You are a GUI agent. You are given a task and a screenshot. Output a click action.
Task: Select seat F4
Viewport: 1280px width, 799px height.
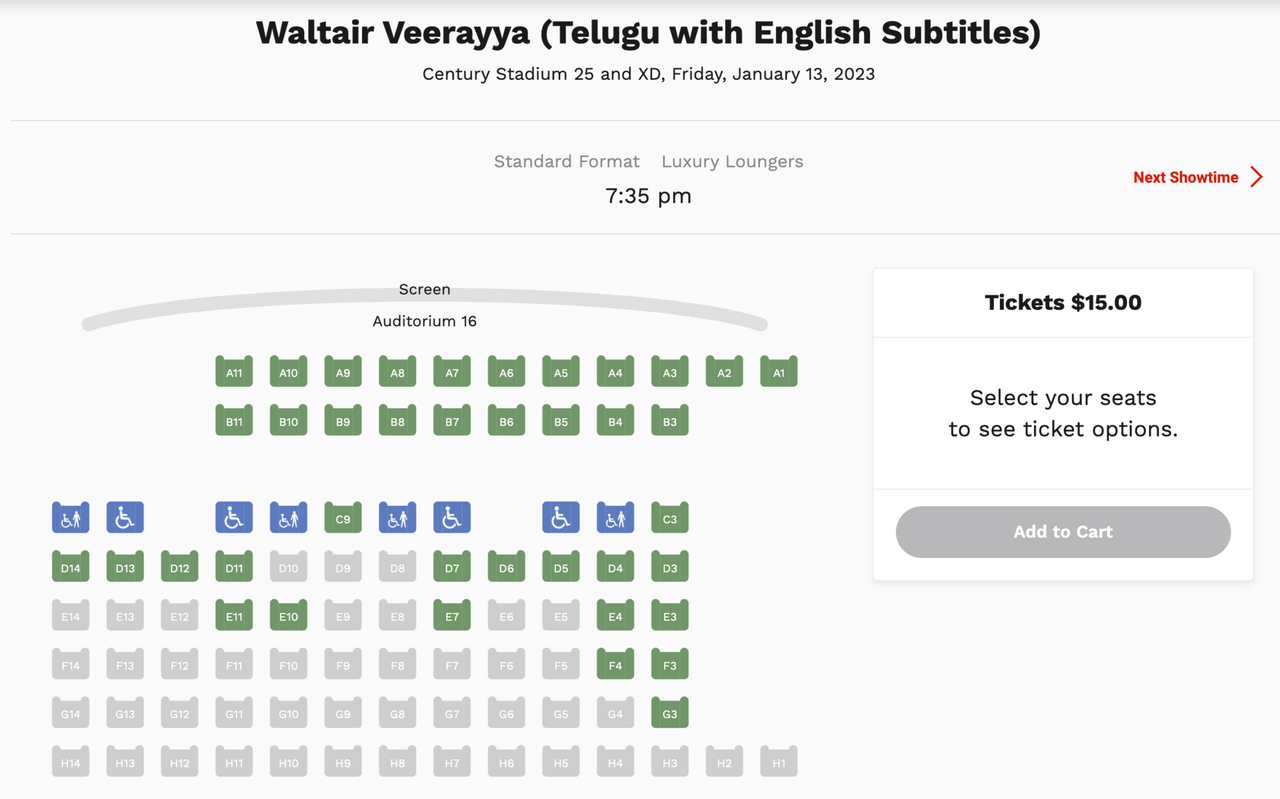pos(615,664)
